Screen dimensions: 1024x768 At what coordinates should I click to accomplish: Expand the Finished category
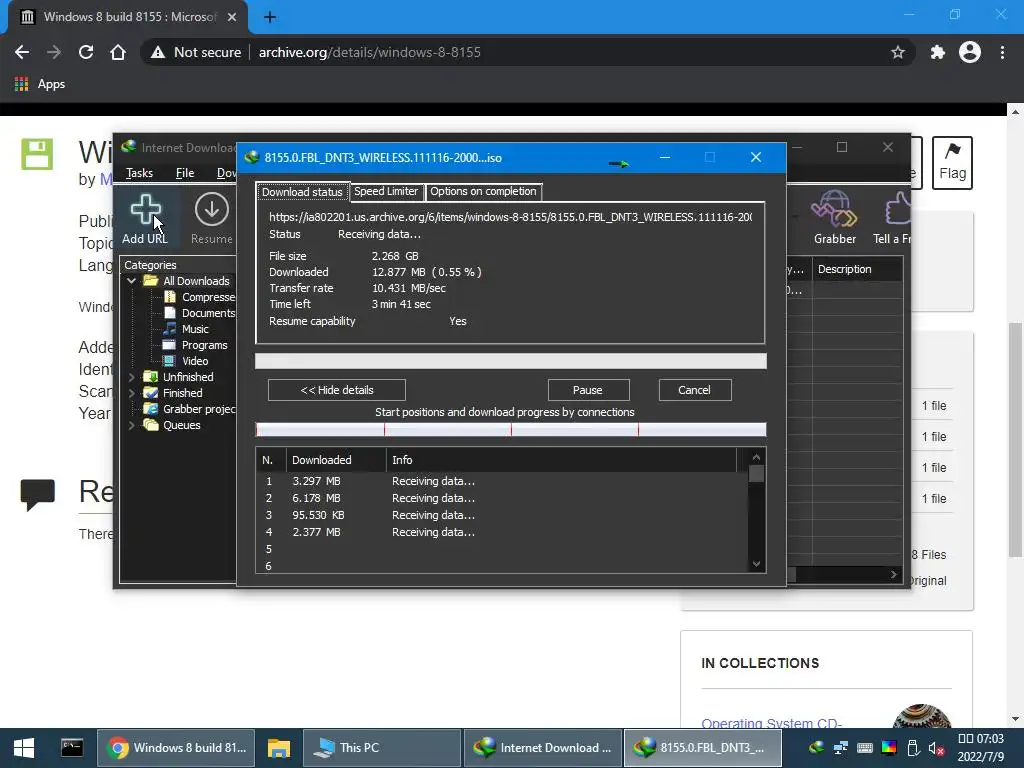point(131,393)
